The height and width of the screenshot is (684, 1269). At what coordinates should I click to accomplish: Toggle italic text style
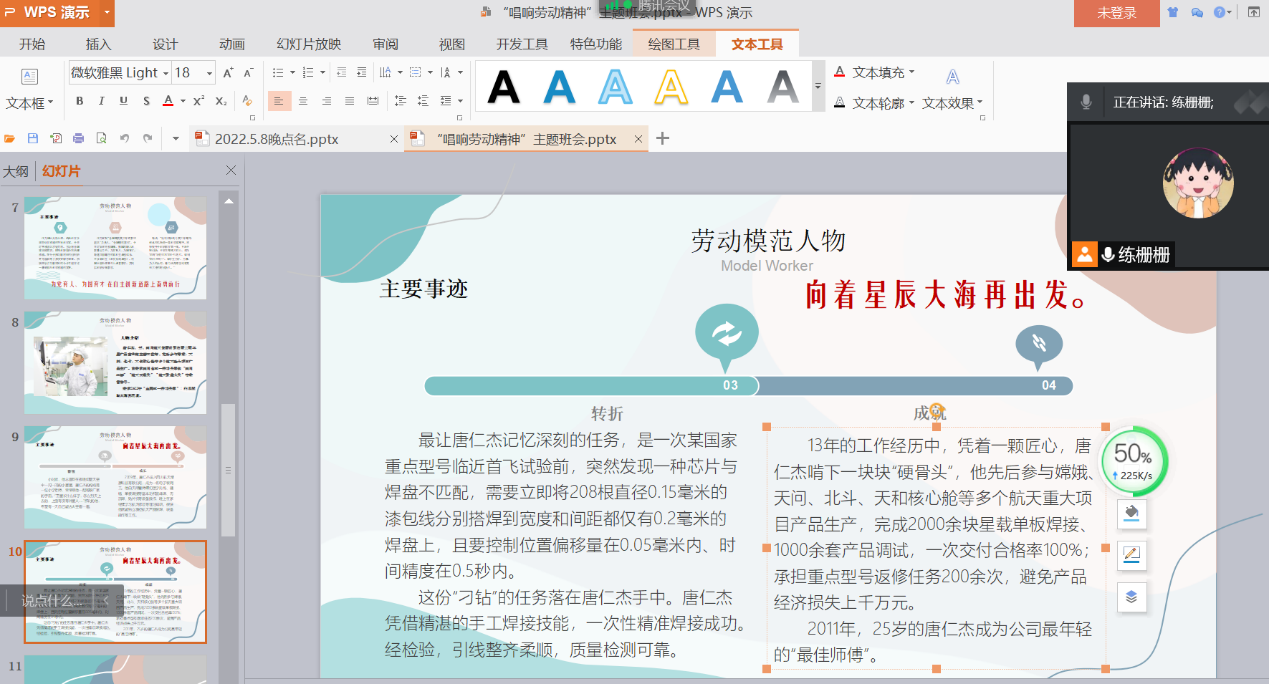pyautogui.click(x=101, y=101)
